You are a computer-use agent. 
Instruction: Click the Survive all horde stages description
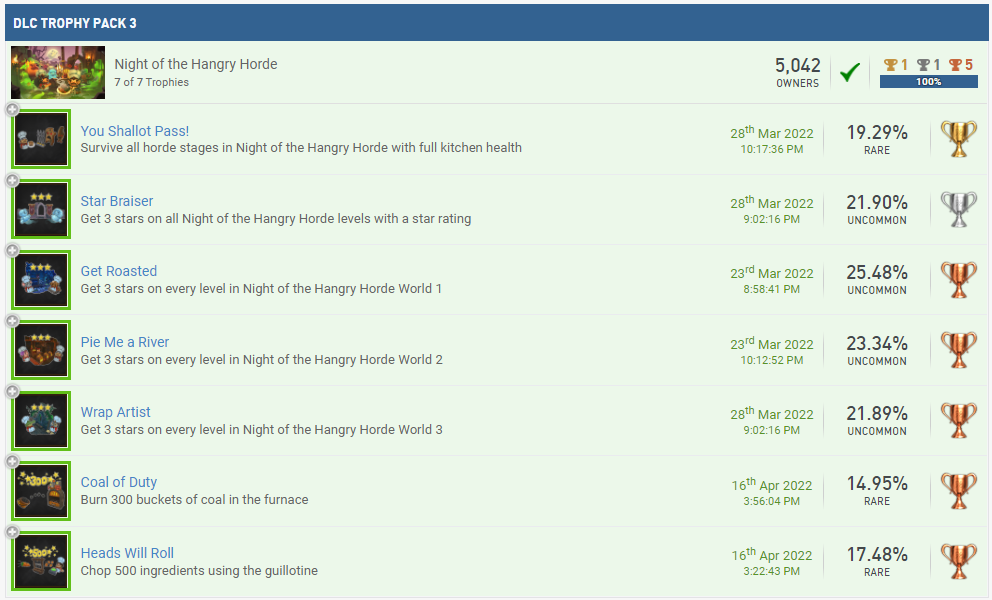pos(301,148)
